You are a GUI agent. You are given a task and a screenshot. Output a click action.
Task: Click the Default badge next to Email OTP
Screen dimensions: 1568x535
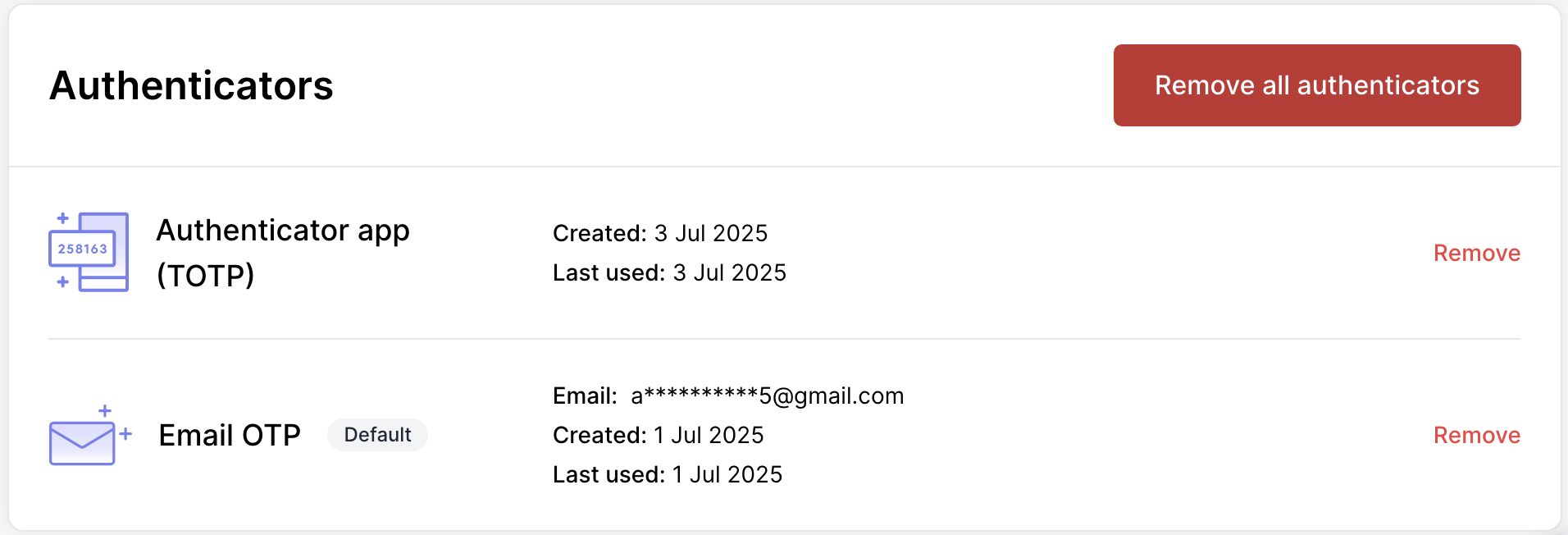pos(377,435)
